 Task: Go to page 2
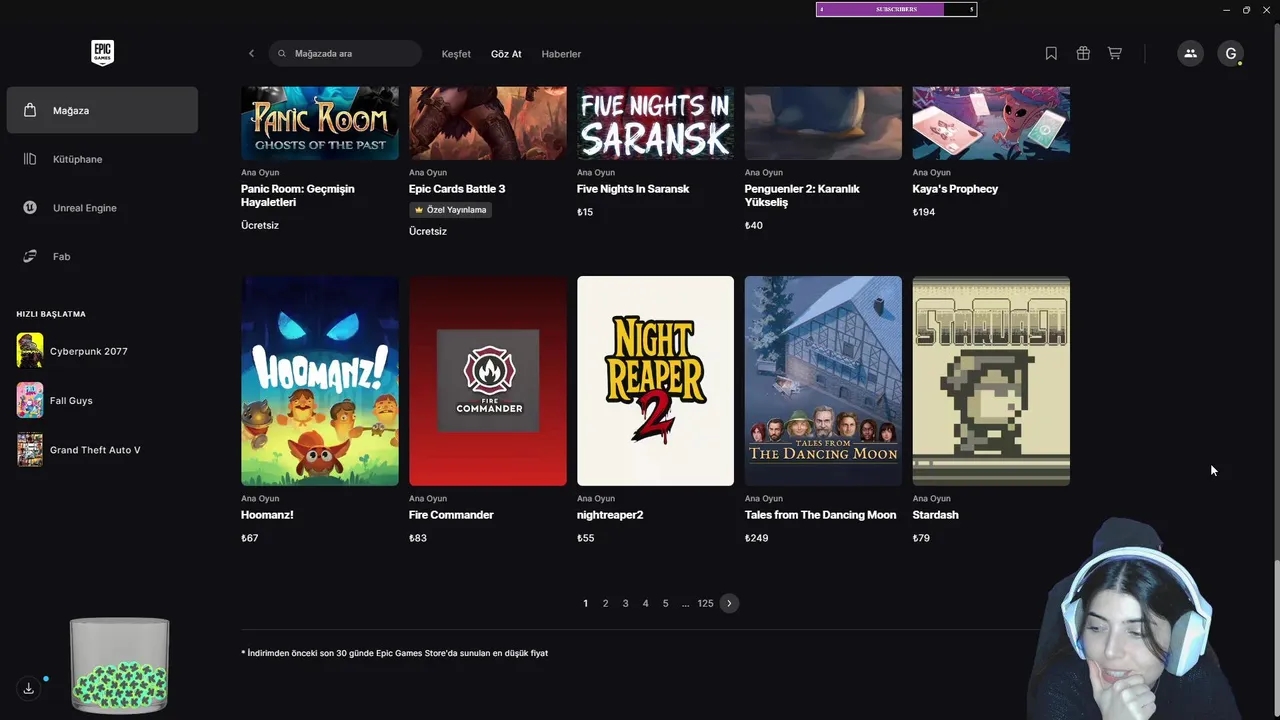[x=605, y=603]
